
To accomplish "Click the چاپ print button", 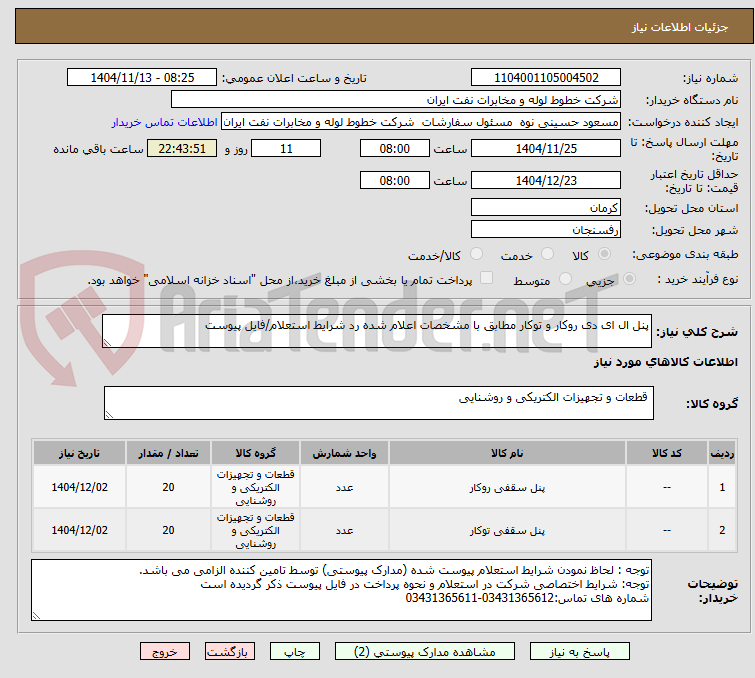I will click(295, 652).
